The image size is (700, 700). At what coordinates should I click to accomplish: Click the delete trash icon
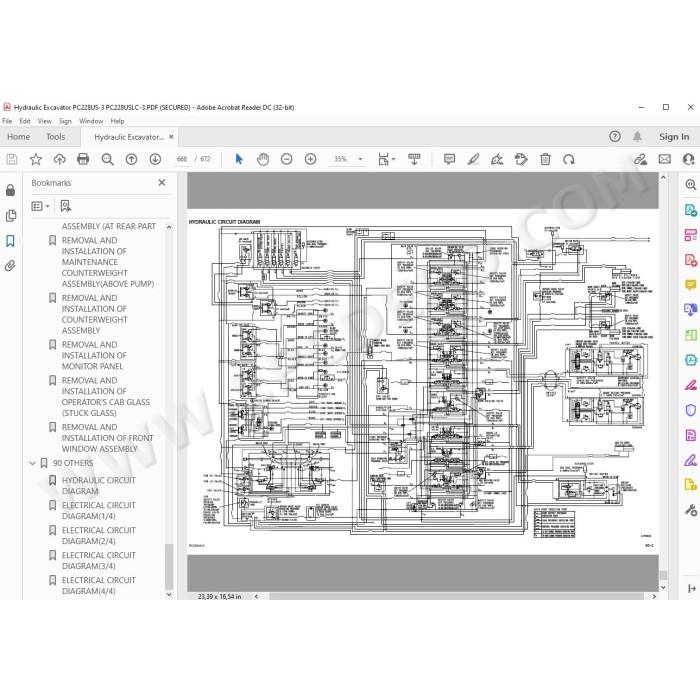pos(545,159)
